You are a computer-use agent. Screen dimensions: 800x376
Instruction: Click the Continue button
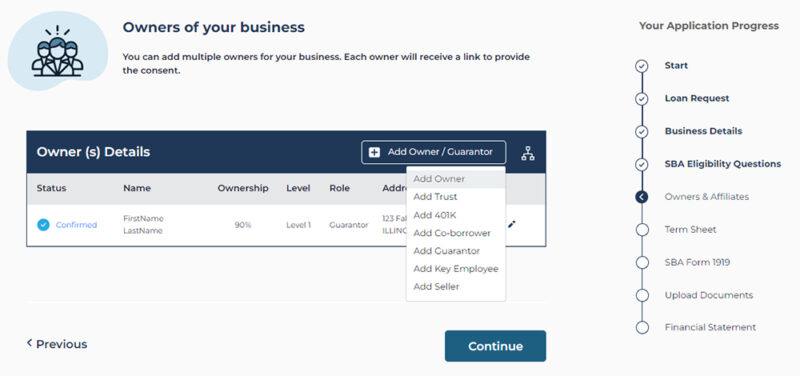[x=495, y=346]
